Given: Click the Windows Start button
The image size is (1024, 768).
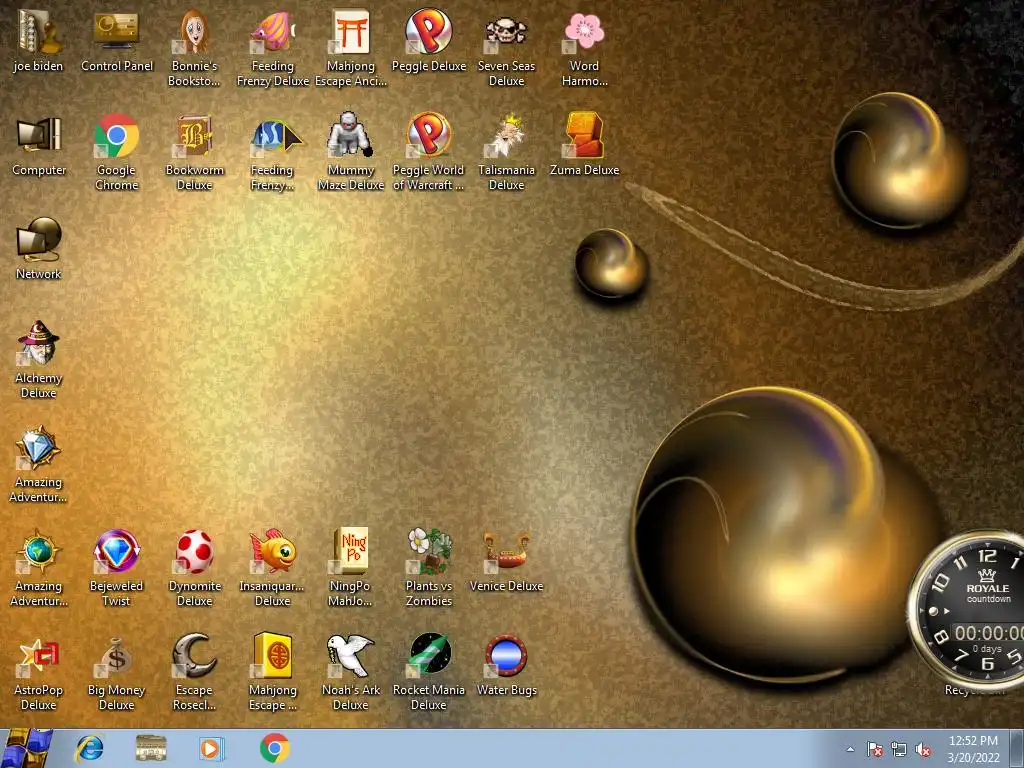Looking at the screenshot, I should click(27, 748).
